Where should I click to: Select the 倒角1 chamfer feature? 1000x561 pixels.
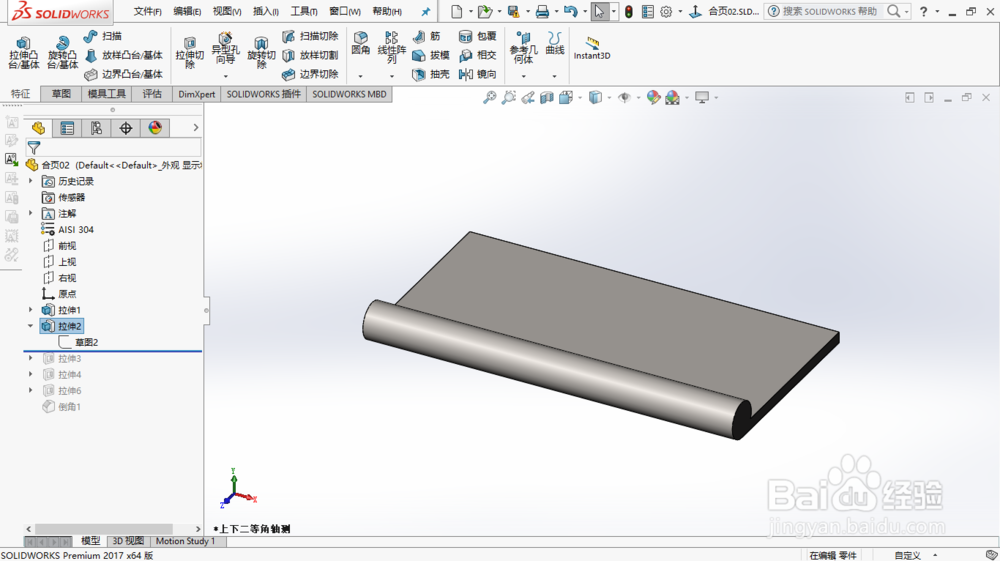tap(62, 406)
